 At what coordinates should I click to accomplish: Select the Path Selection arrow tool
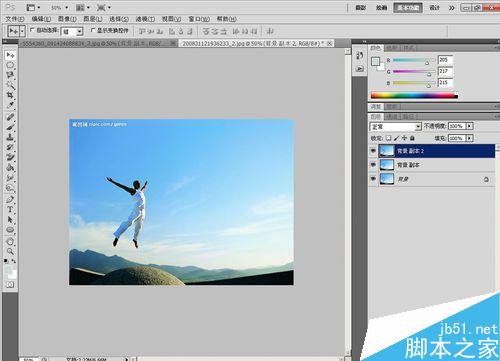tap(10, 220)
